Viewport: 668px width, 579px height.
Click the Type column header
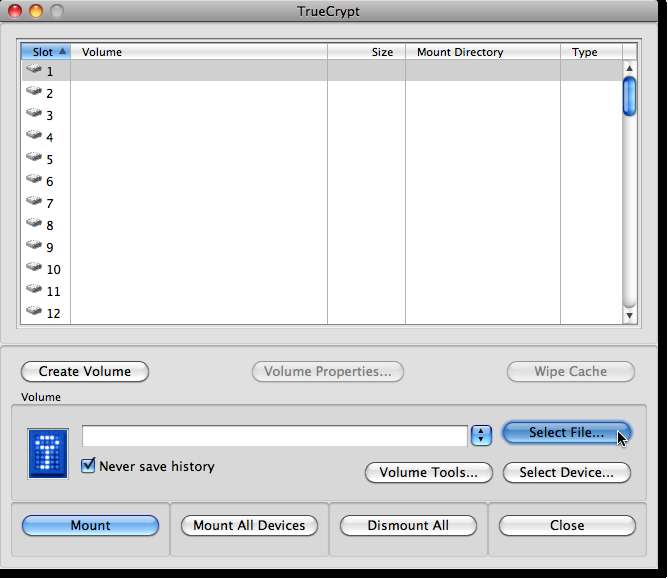(591, 52)
